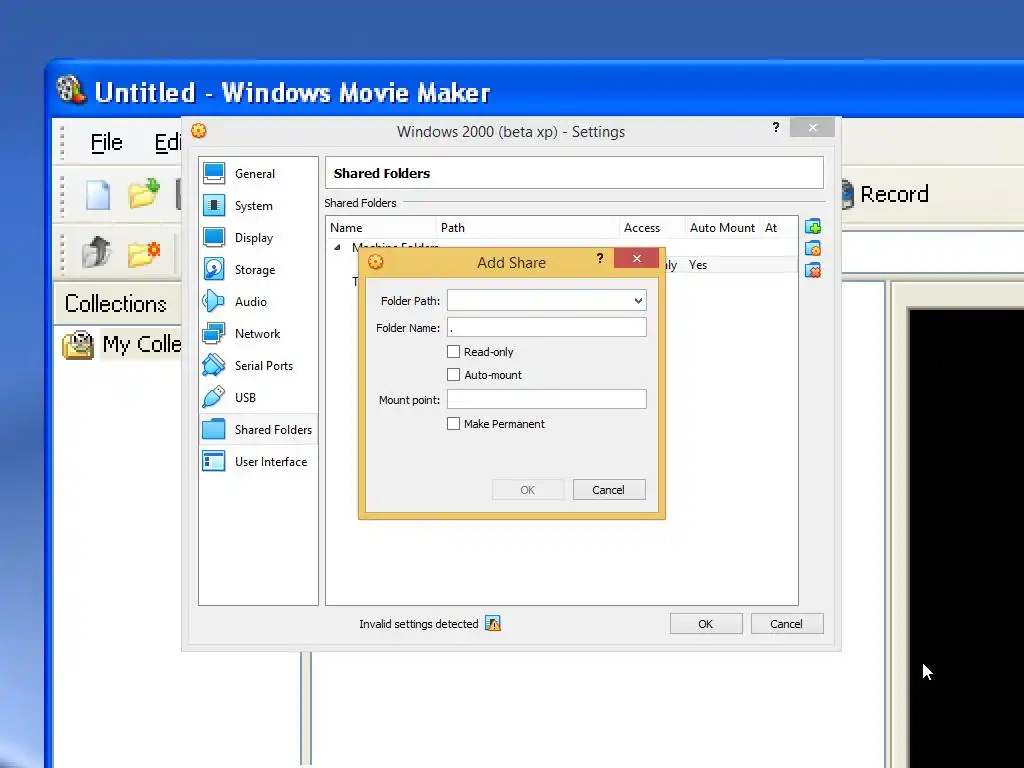Close the Settings window
1024x768 pixels.
(x=812, y=127)
